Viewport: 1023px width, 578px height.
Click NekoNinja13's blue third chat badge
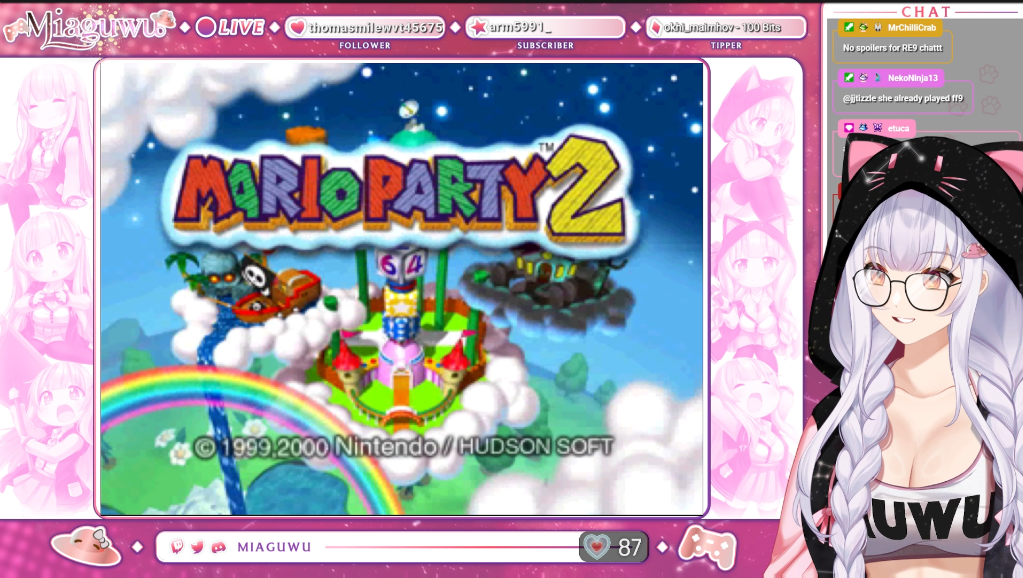tap(878, 78)
